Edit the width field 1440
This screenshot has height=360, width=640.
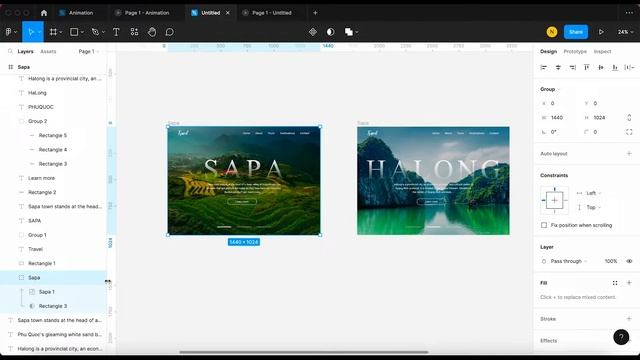point(563,118)
